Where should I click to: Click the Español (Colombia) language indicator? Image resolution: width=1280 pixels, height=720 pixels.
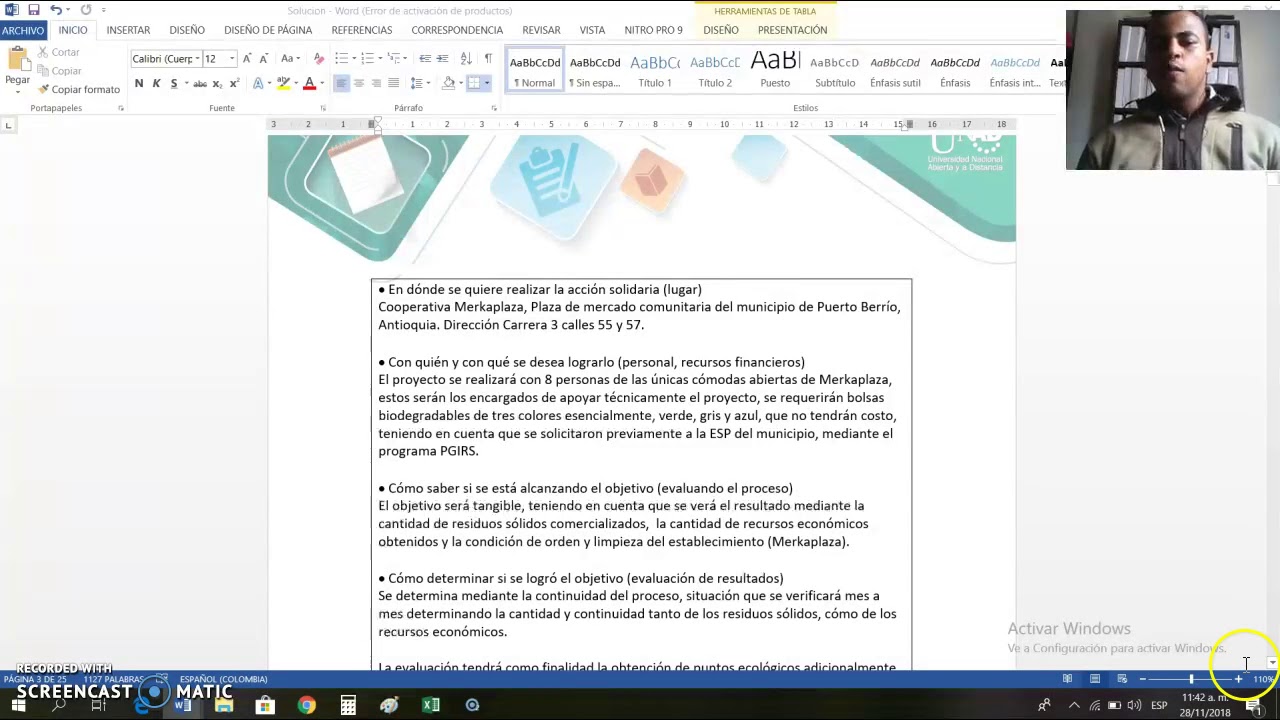tap(223, 679)
